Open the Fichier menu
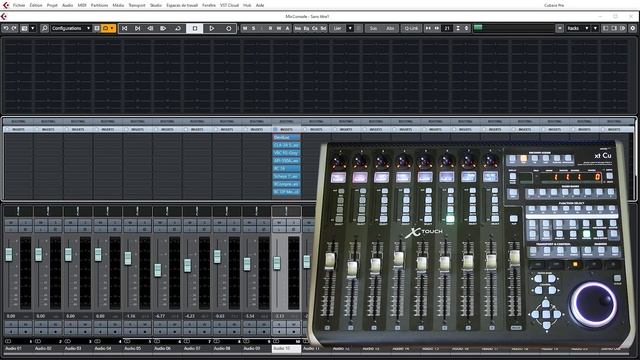This screenshot has width=640, height=360. click(x=19, y=5)
